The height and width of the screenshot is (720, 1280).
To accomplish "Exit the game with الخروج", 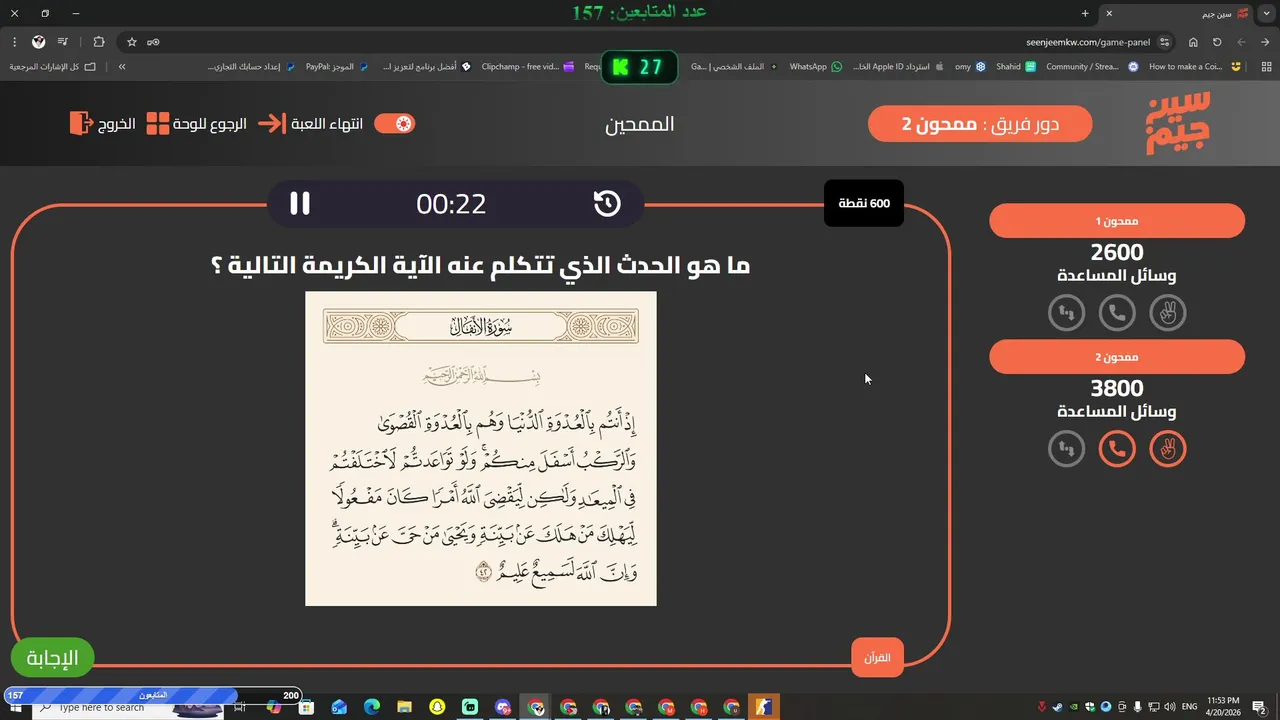I will [102, 124].
